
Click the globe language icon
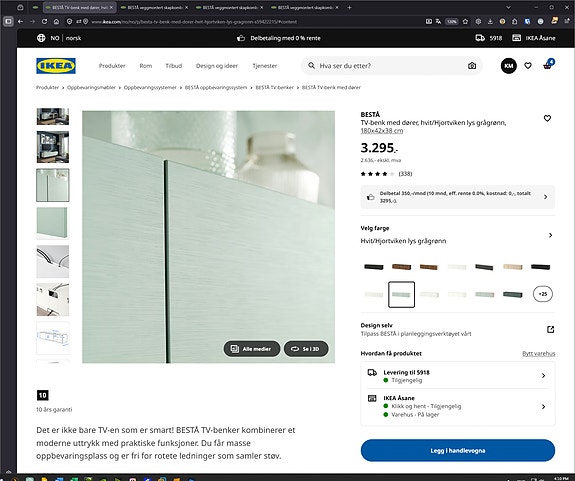[x=41, y=38]
